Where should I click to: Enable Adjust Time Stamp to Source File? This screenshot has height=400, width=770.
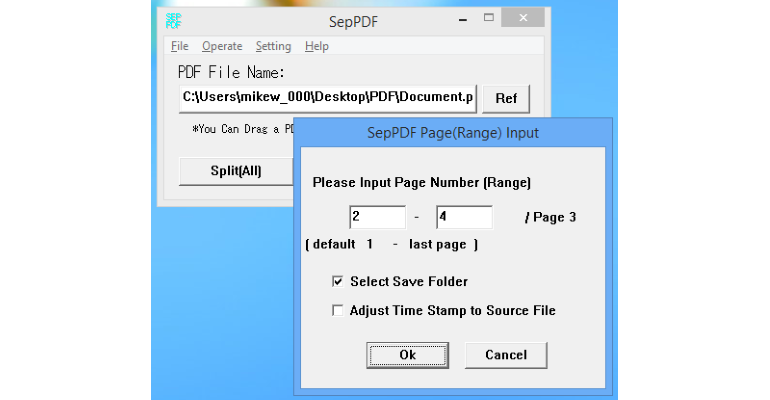[x=337, y=311]
